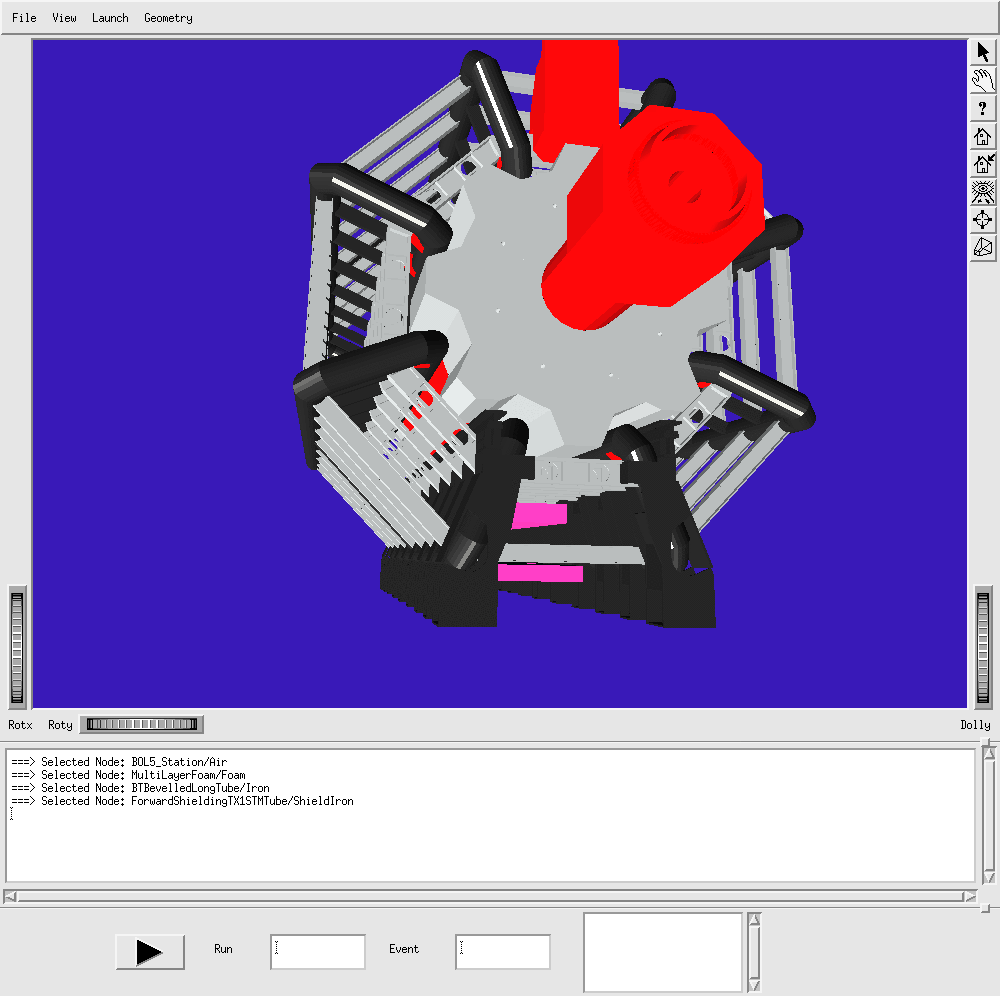The height and width of the screenshot is (996, 1000).
Task: Open the View menu
Action: click(64, 18)
